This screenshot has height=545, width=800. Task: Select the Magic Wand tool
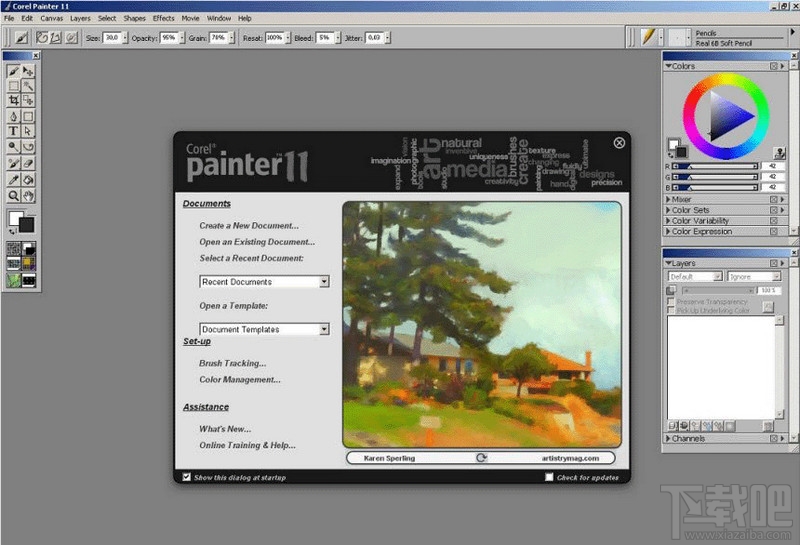click(x=28, y=86)
